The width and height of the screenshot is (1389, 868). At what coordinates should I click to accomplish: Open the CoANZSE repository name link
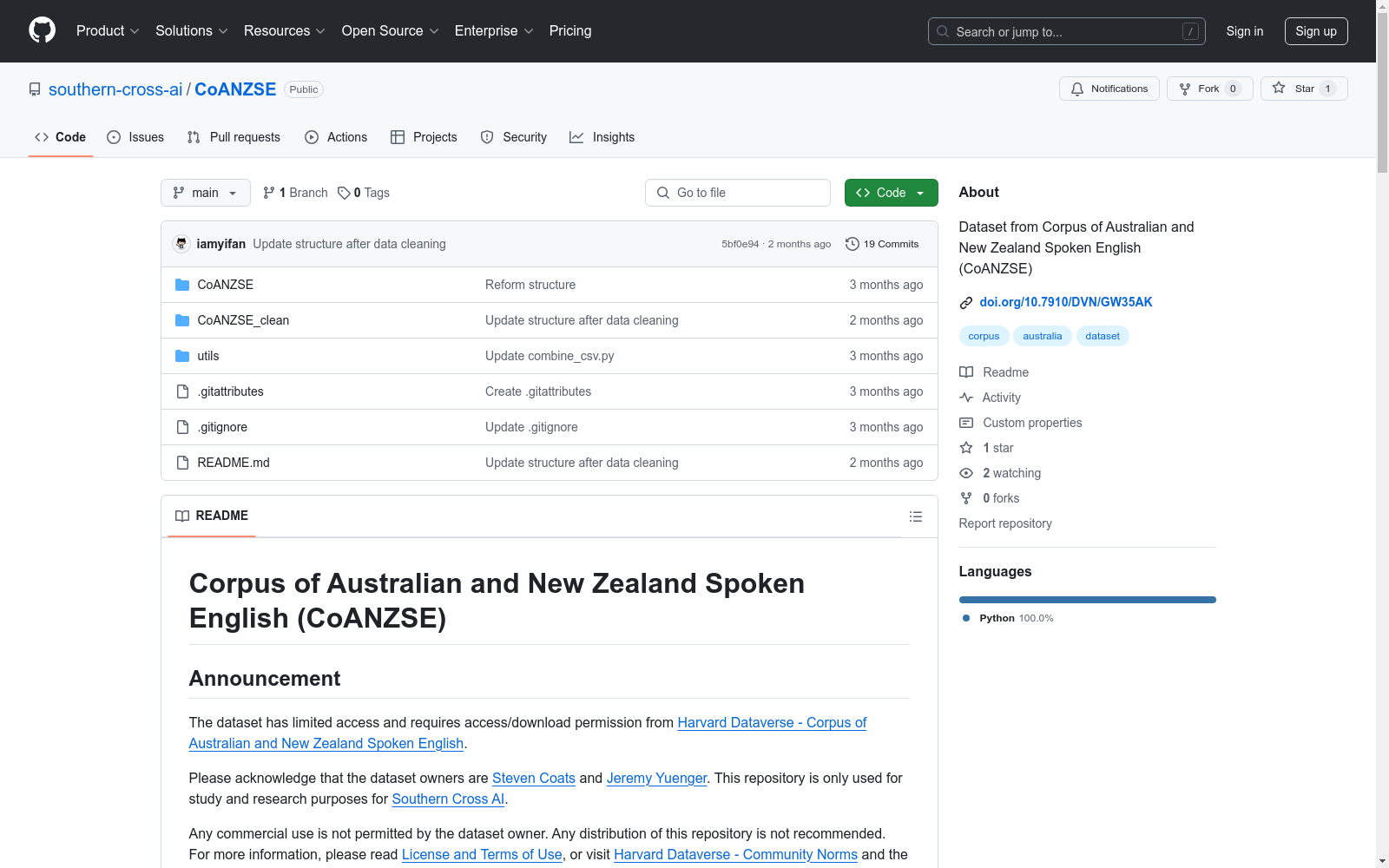pos(235,89)
